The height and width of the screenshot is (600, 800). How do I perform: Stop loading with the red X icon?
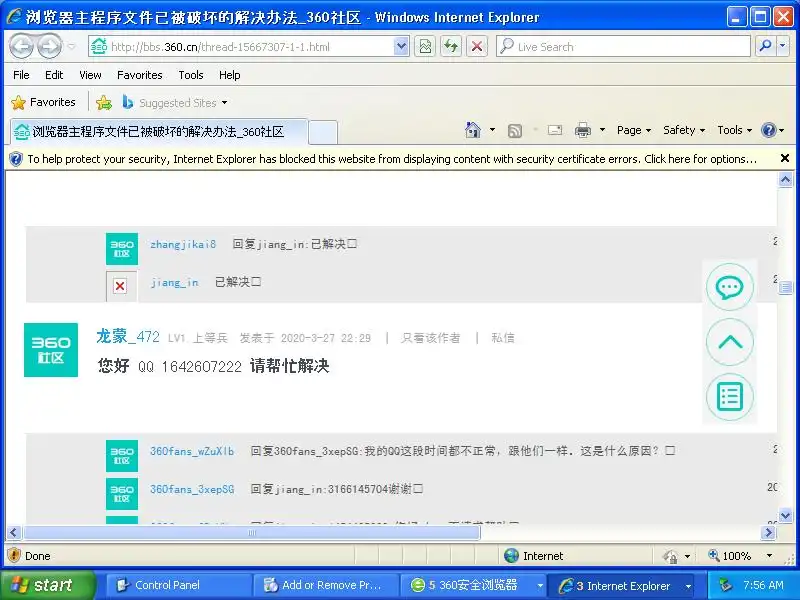(x=477, y=46)
